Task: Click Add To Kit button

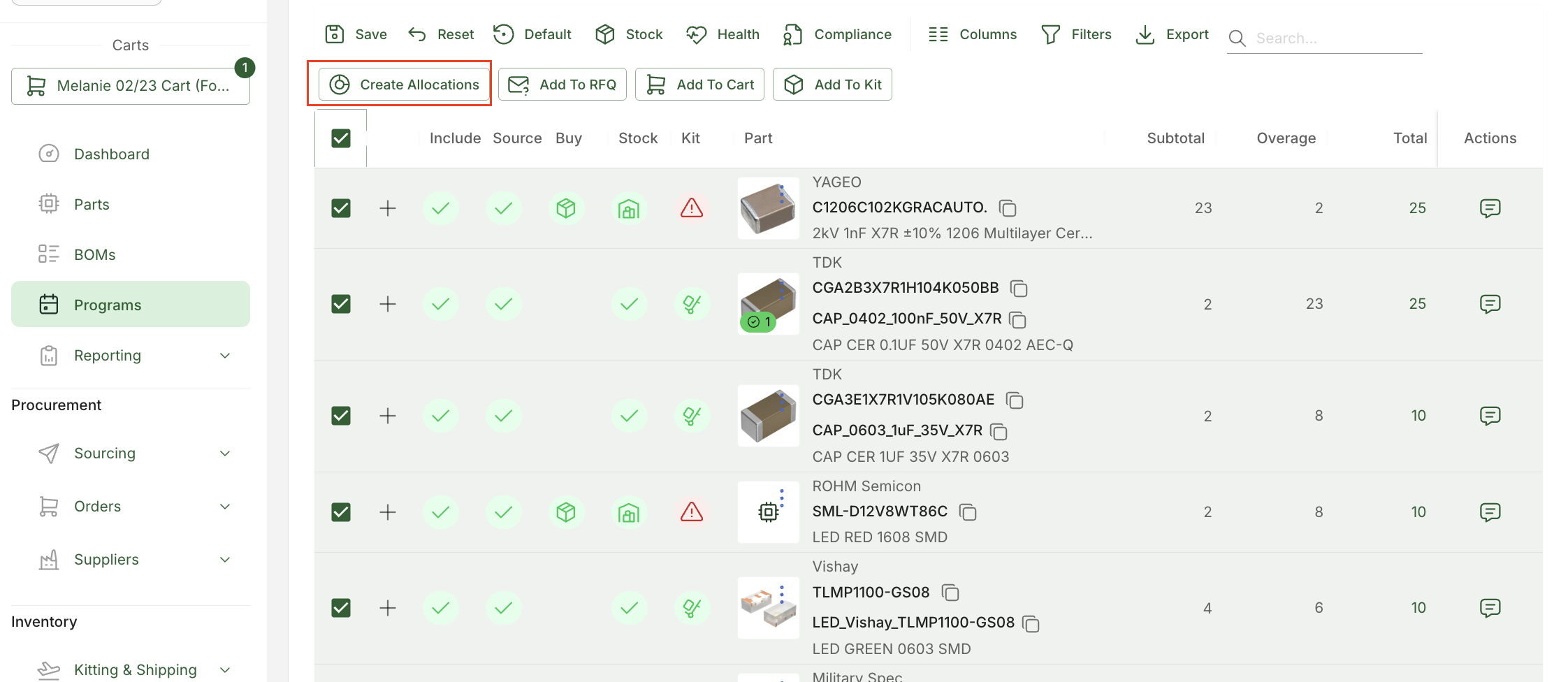Action: [832, 85]
